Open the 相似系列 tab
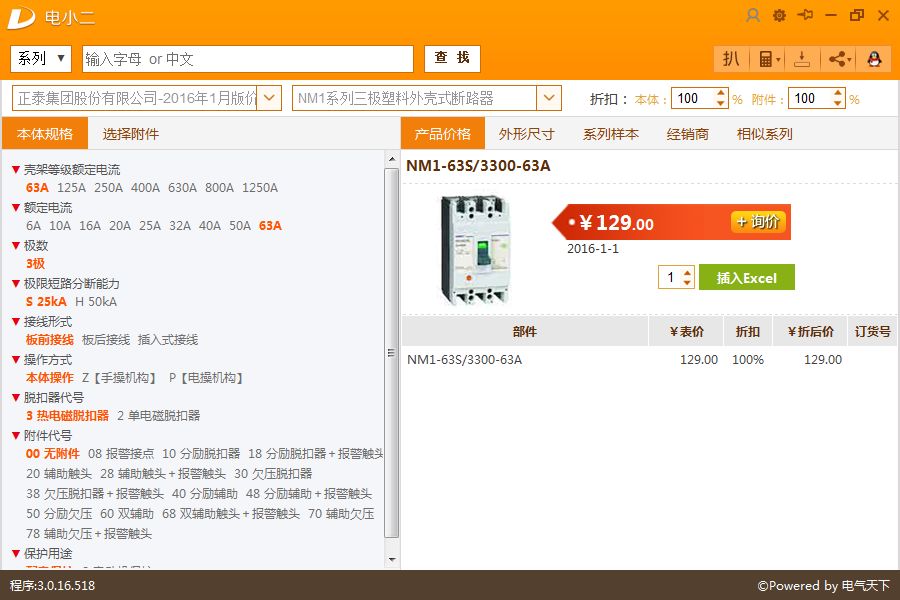Image resolution: width=900 pixels, height=600 pixels. coord(765,134)
